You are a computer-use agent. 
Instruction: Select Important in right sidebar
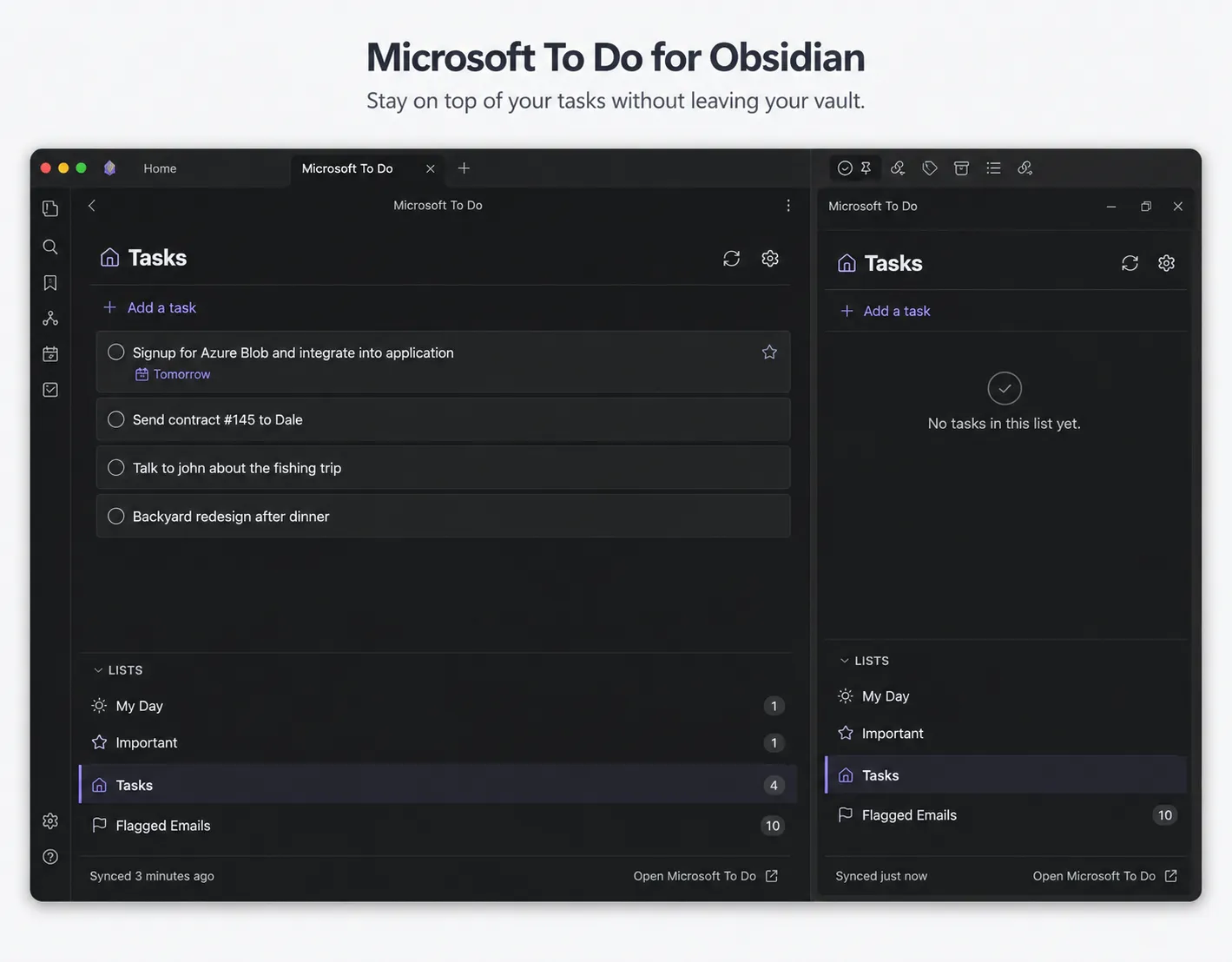click(x=1005, y=734)
